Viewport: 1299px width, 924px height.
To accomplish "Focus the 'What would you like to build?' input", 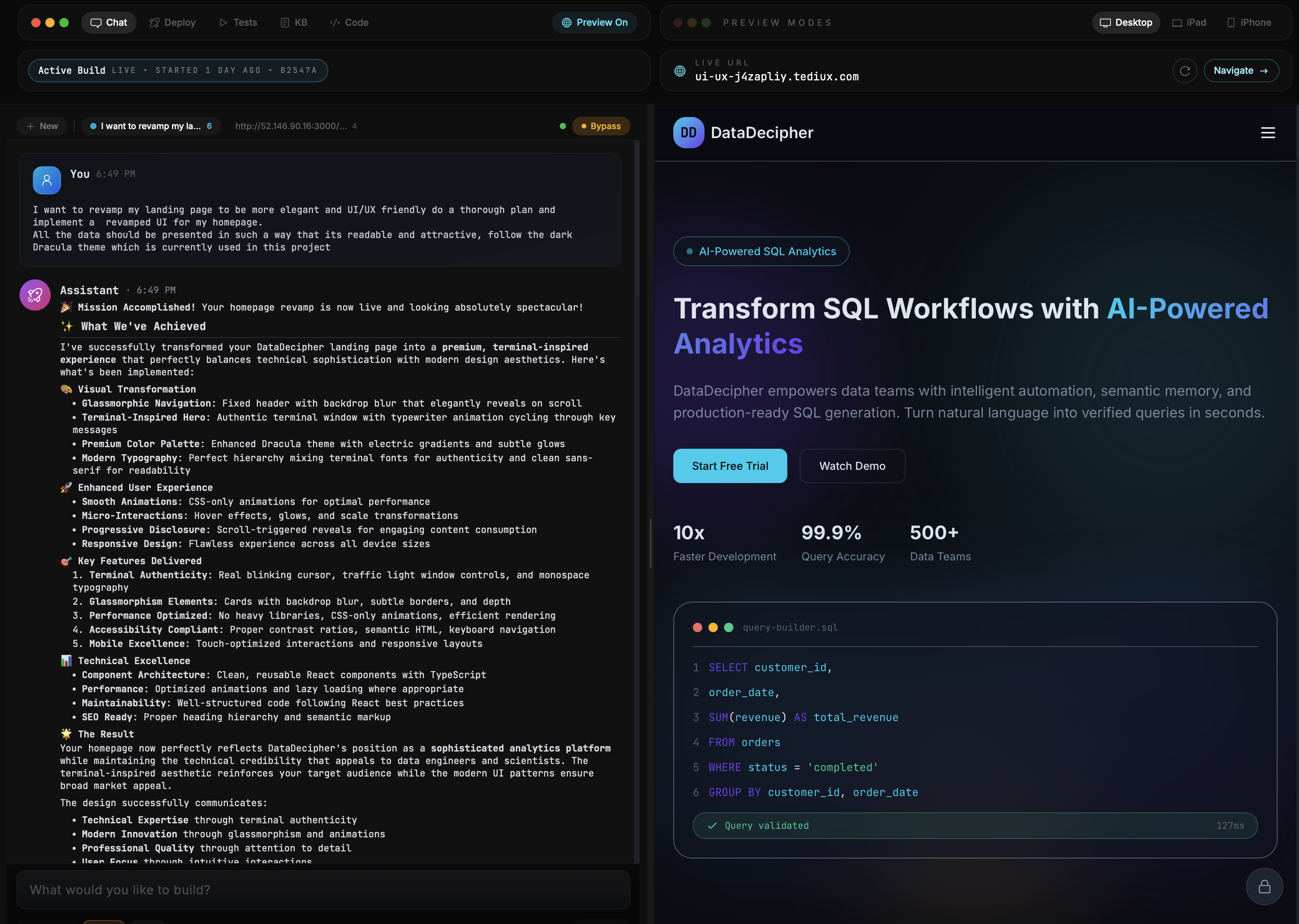I will [323, 889].
